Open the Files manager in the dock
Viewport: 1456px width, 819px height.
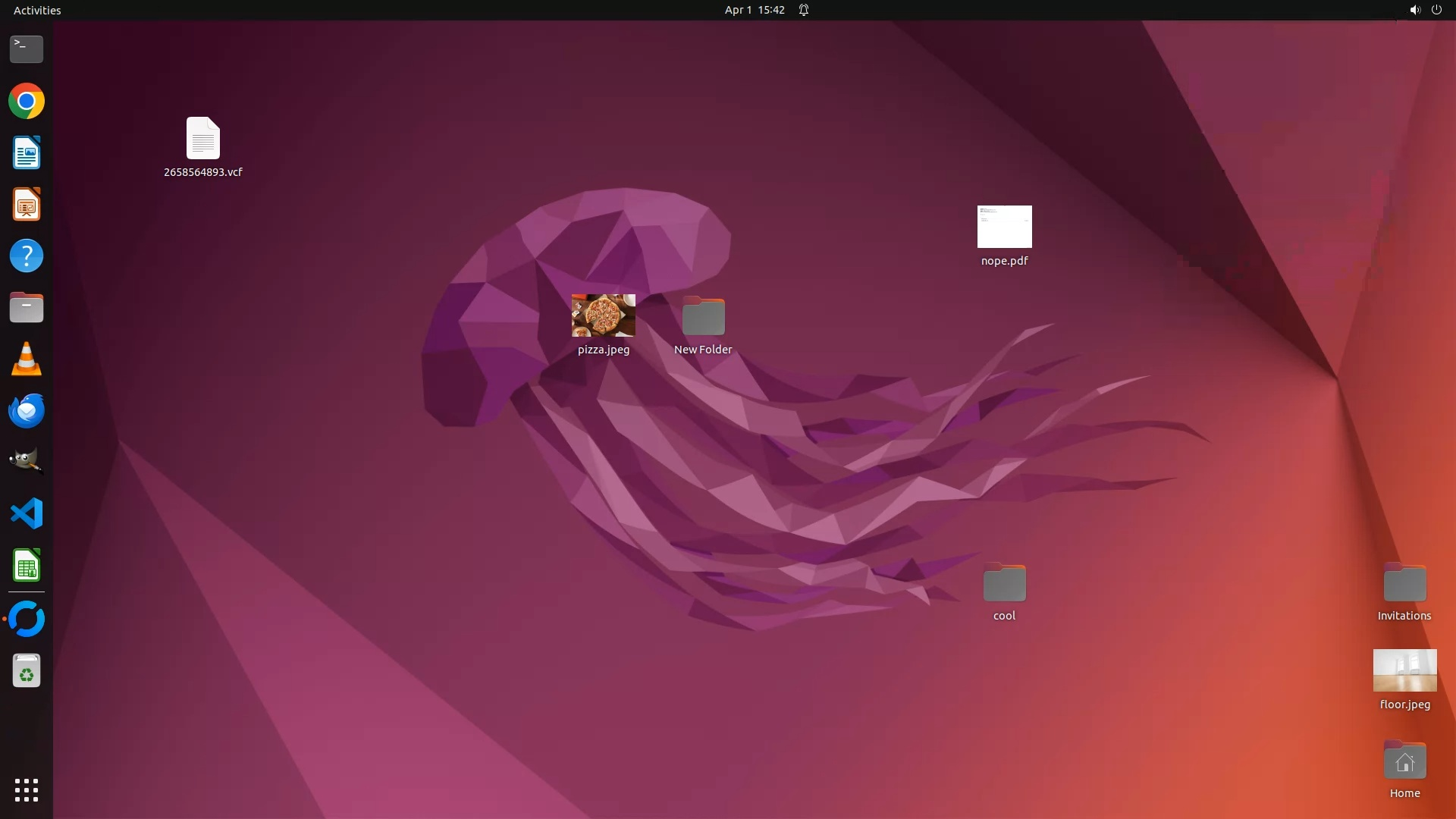click(x=27, y=308)
